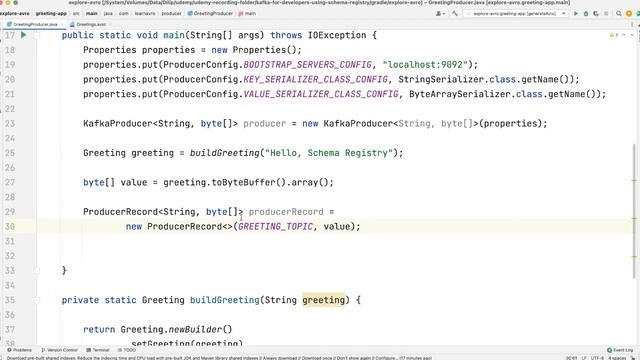The height and width of the screenshot is (360, 640).
Task: Click greeting-app breadcrumb
Action: point(51,13)
